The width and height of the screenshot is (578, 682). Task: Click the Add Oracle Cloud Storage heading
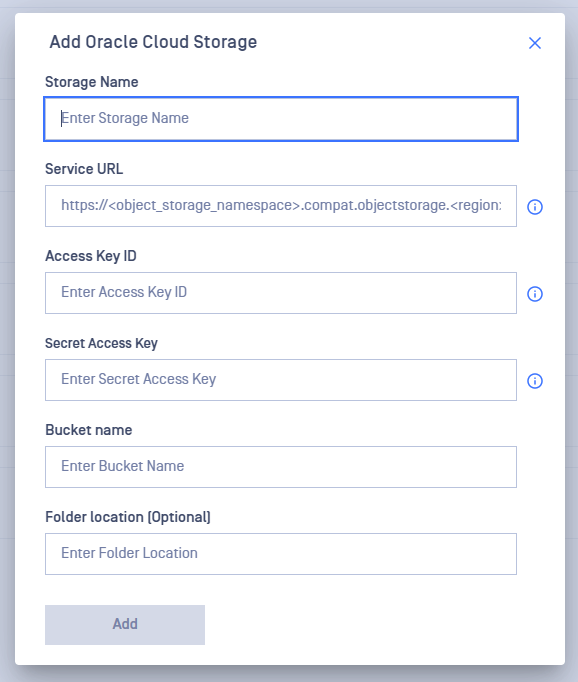[x=153, y=42]
